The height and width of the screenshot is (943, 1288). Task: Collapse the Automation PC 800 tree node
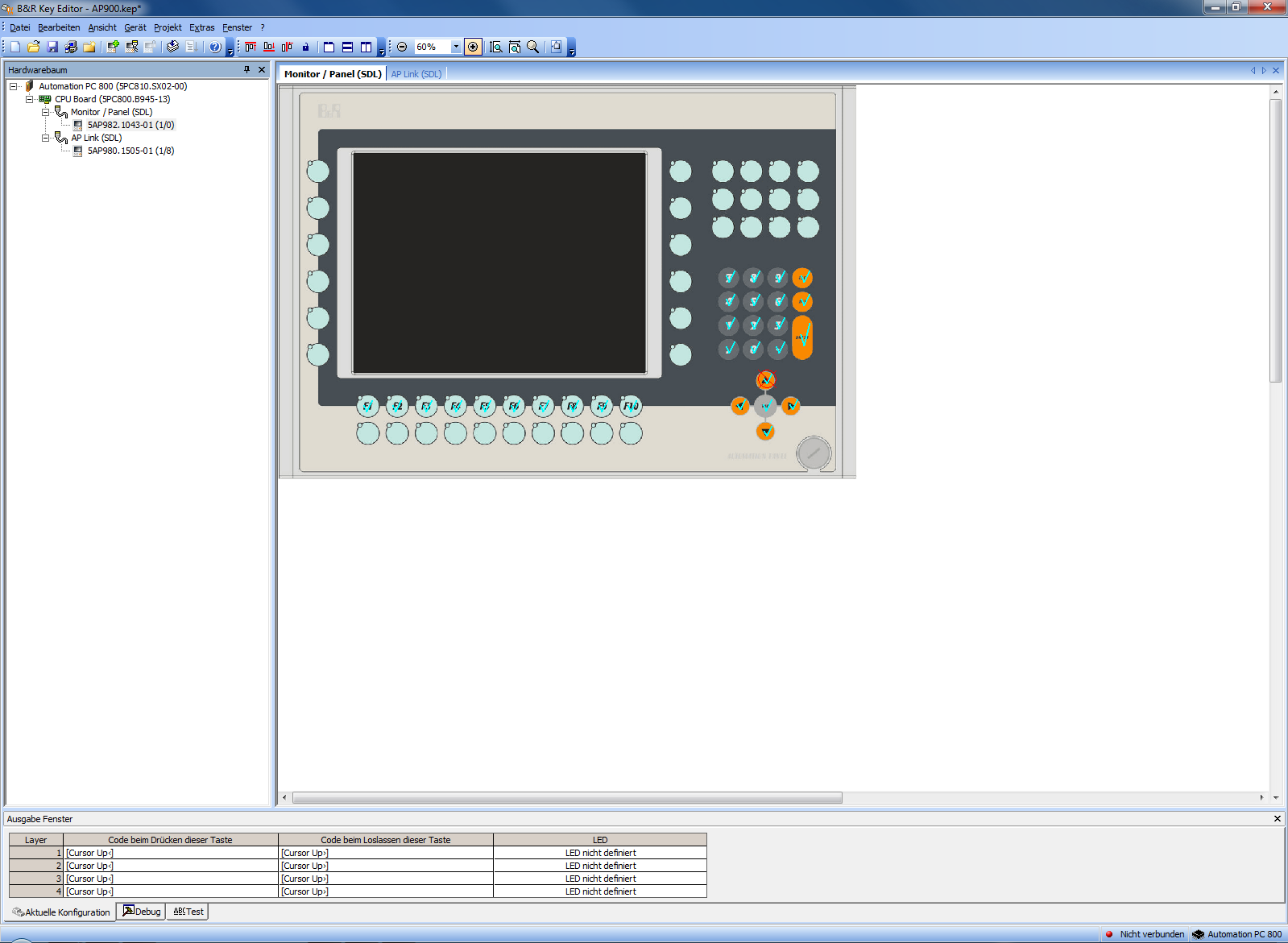(14, 86)
